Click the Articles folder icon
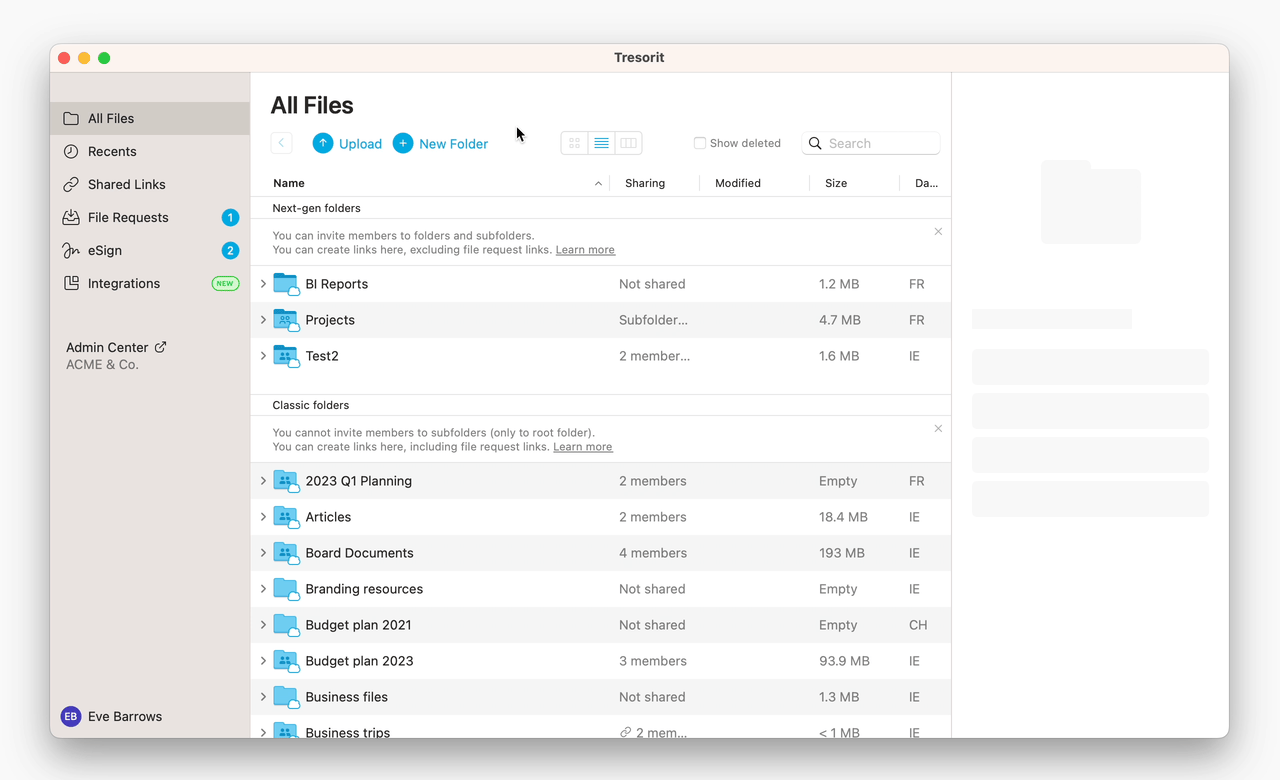This screenshot has width=1280, height=780. coord(286,517)
